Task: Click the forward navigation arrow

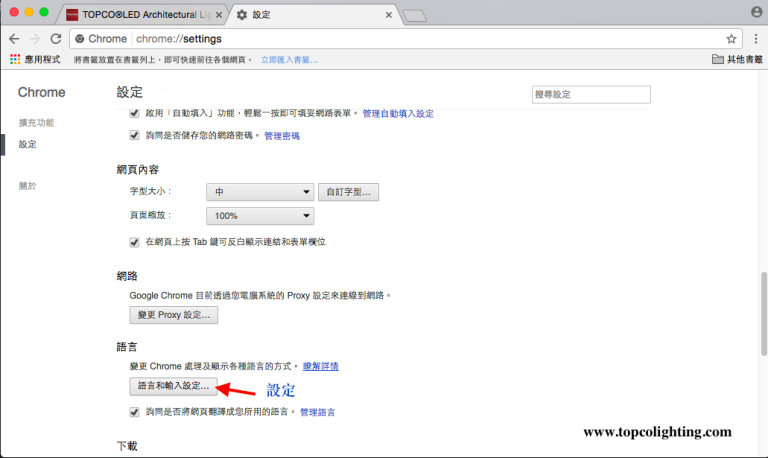Action: pos(35,39)
